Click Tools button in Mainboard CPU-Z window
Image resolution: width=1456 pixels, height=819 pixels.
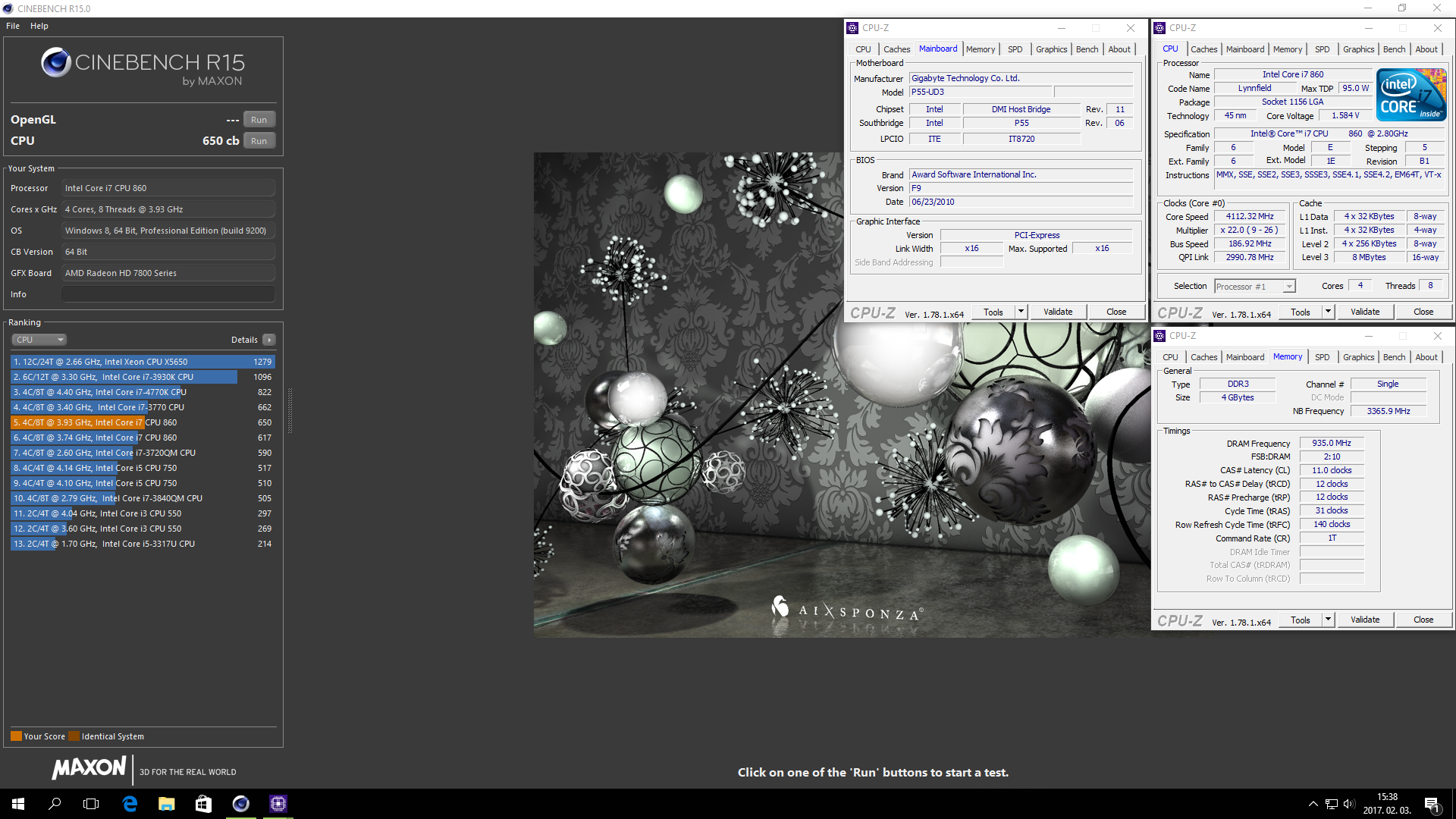click(993, 312)
